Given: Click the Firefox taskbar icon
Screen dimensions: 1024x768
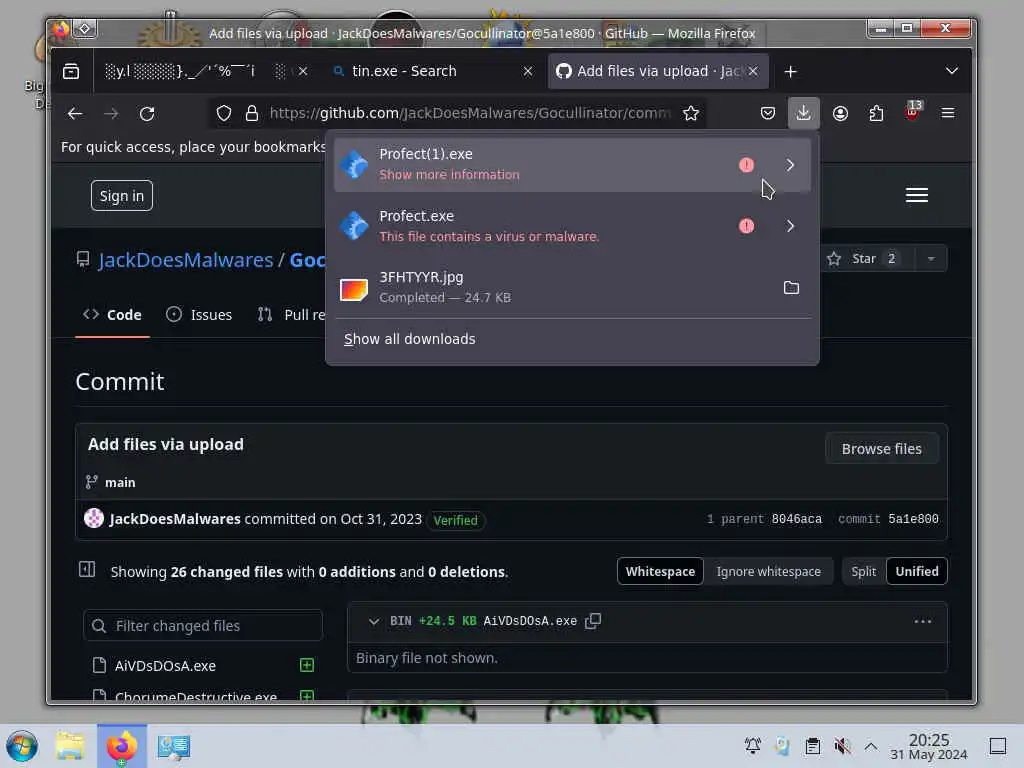Looking at the screenshot, I should [121, 746].
